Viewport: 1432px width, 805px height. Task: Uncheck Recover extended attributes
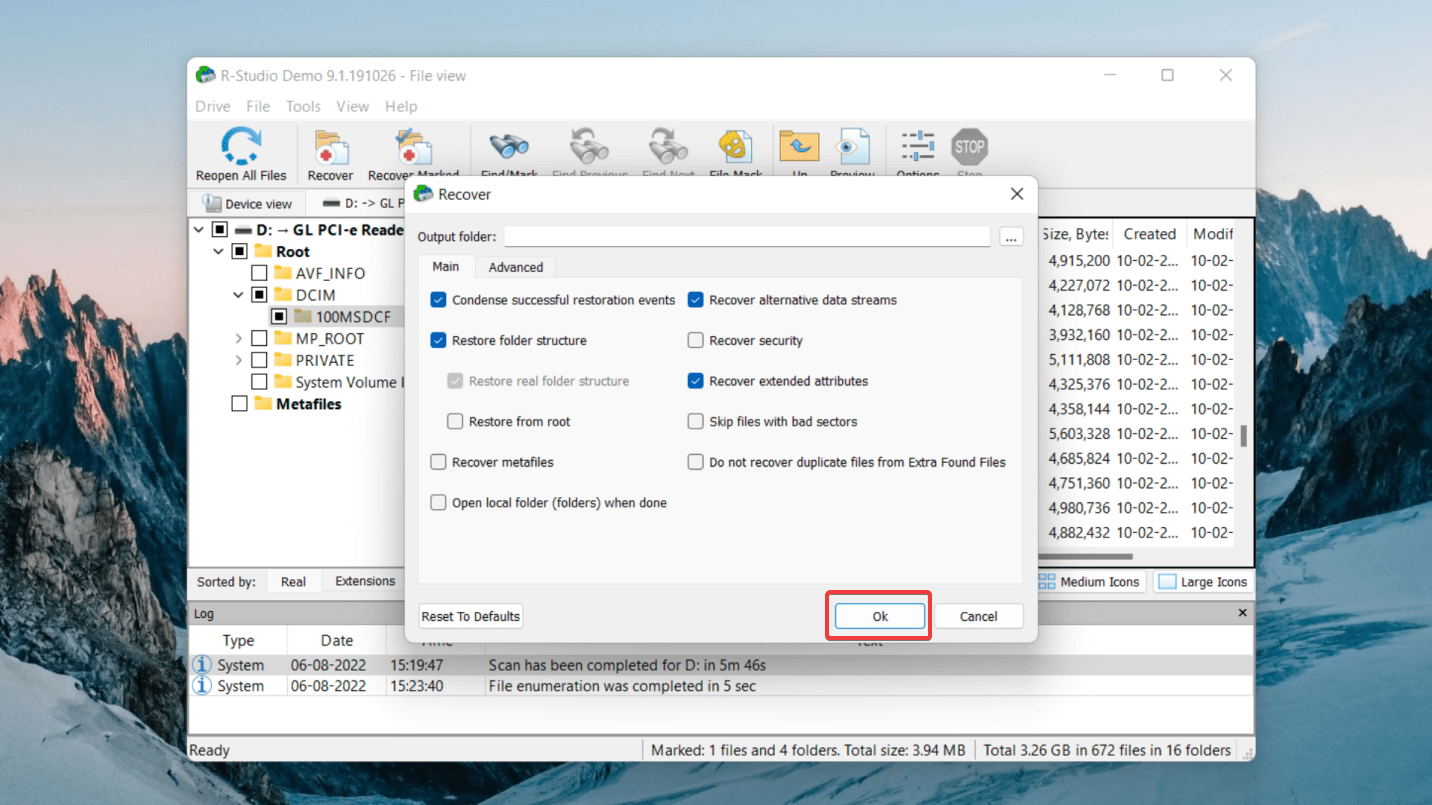coord(695,381)
